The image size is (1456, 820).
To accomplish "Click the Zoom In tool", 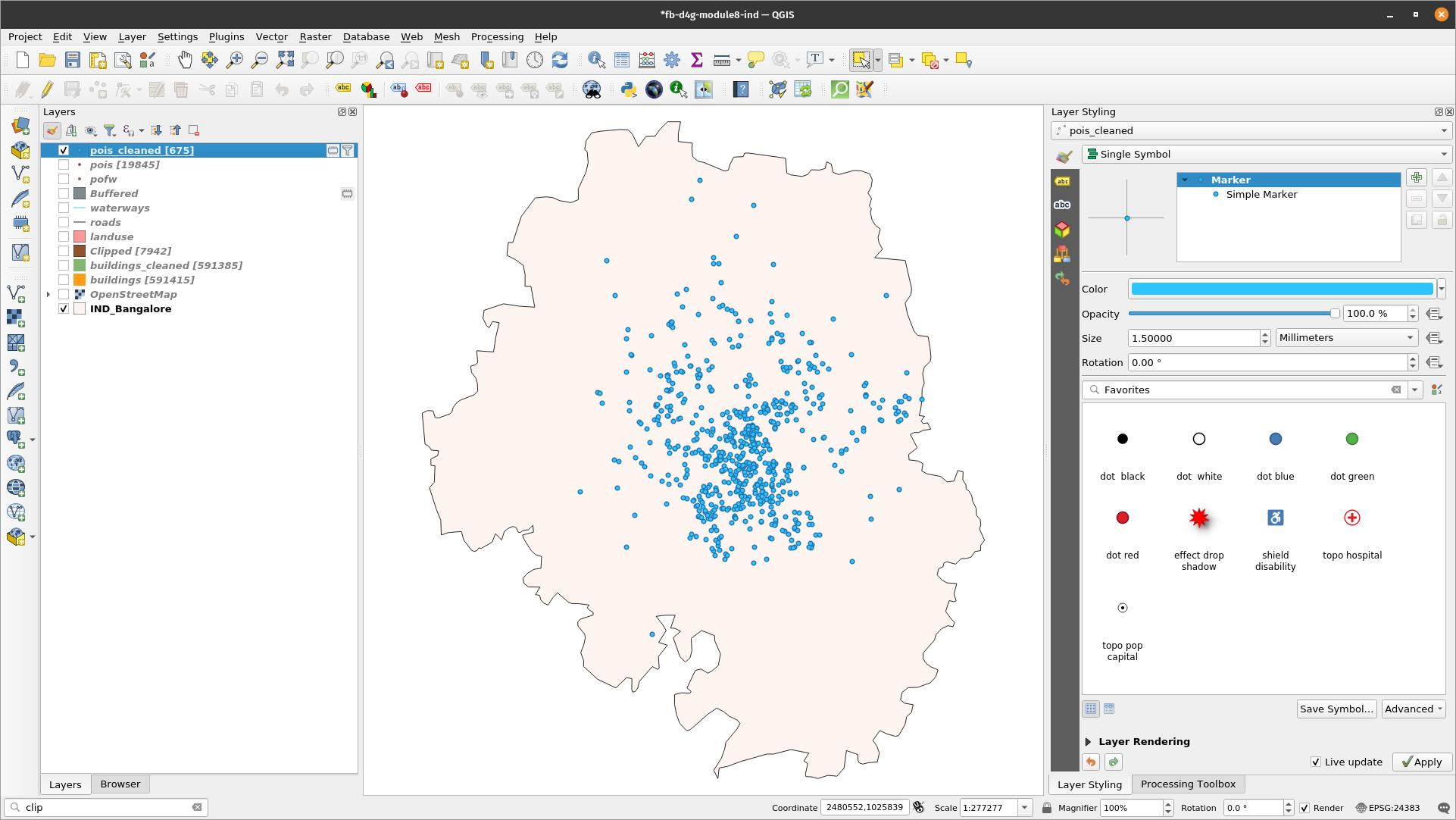I will [234, 60].
